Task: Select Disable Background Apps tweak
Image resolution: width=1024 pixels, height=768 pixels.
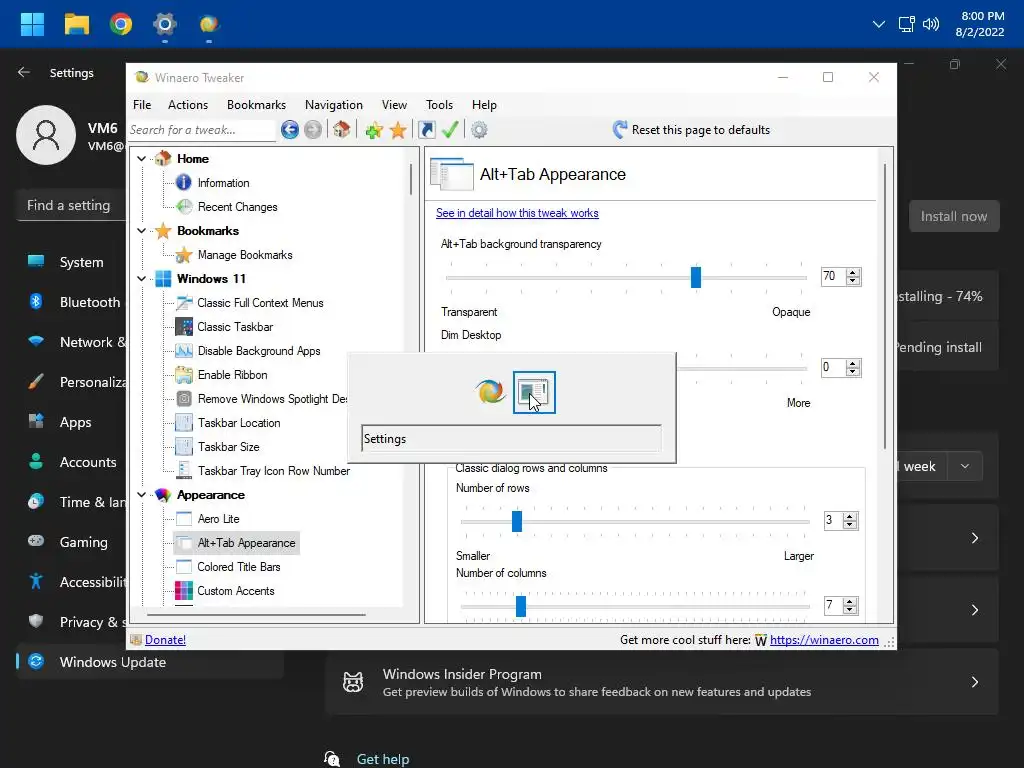Action: click(x=259, y=351)
